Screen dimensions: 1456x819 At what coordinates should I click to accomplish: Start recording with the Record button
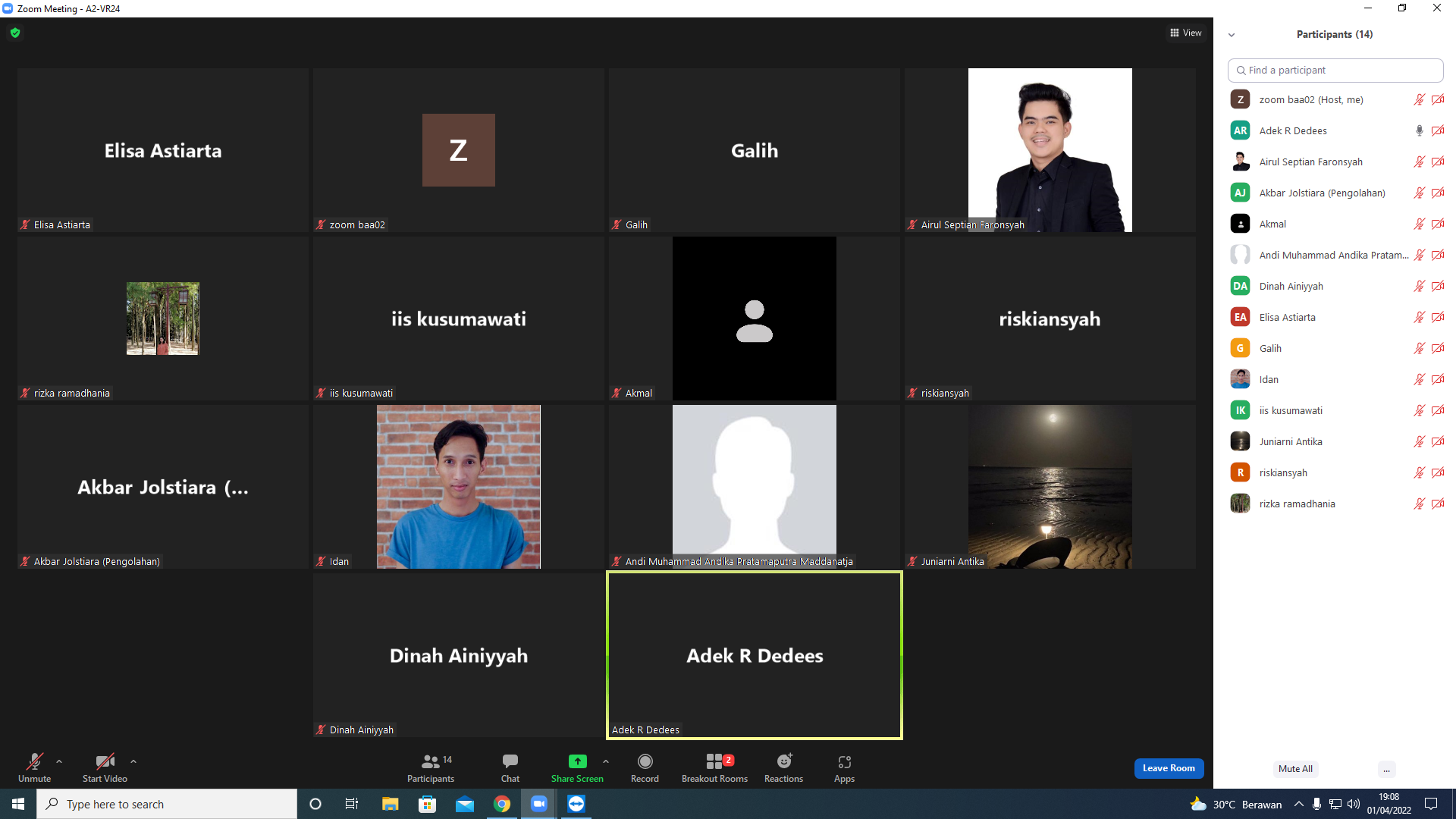click(x=645, y=767)
